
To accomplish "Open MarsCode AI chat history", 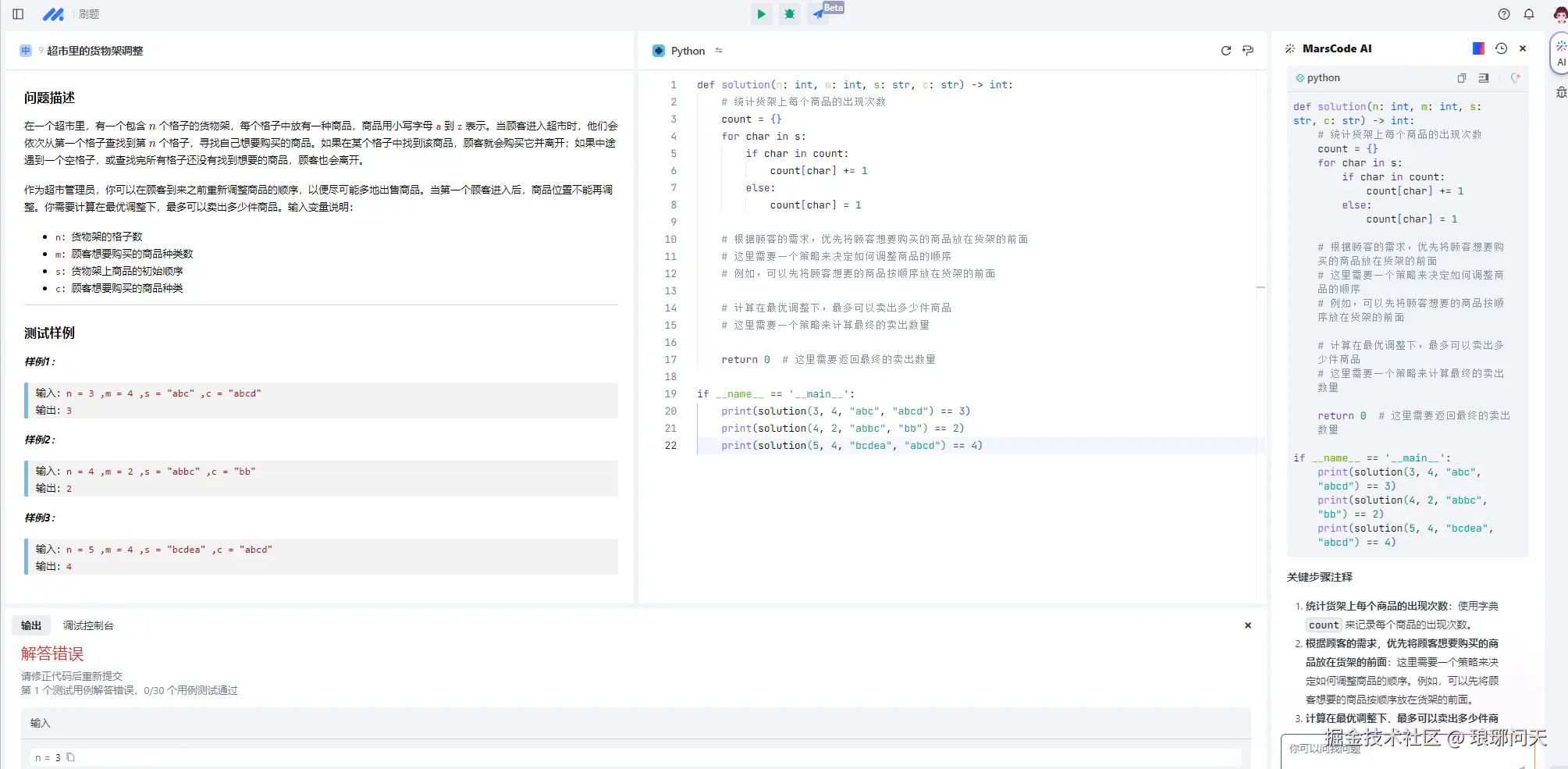I will point(1501,48).
